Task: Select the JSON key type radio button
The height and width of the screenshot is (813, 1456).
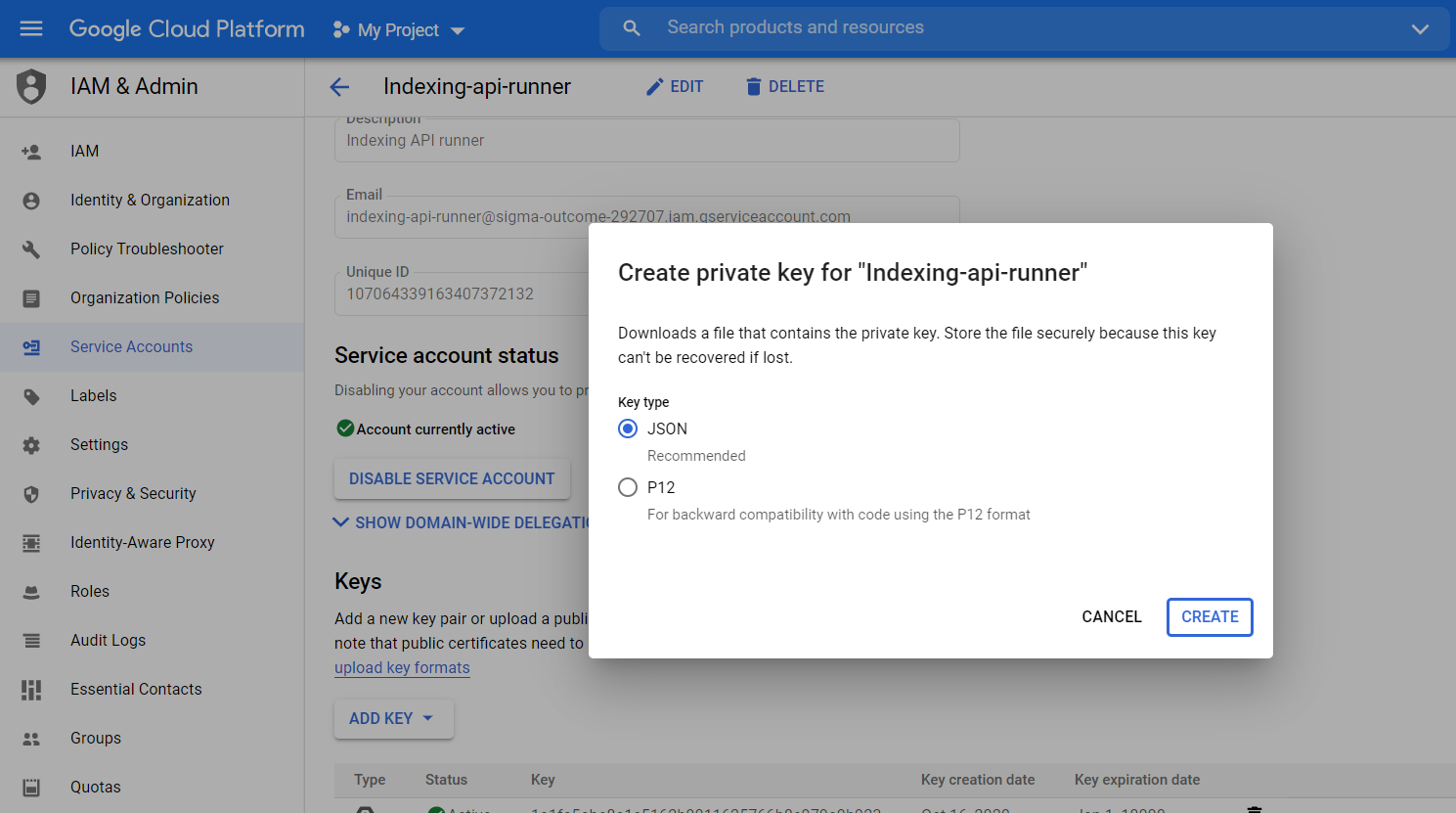Action: click(628, 429)
